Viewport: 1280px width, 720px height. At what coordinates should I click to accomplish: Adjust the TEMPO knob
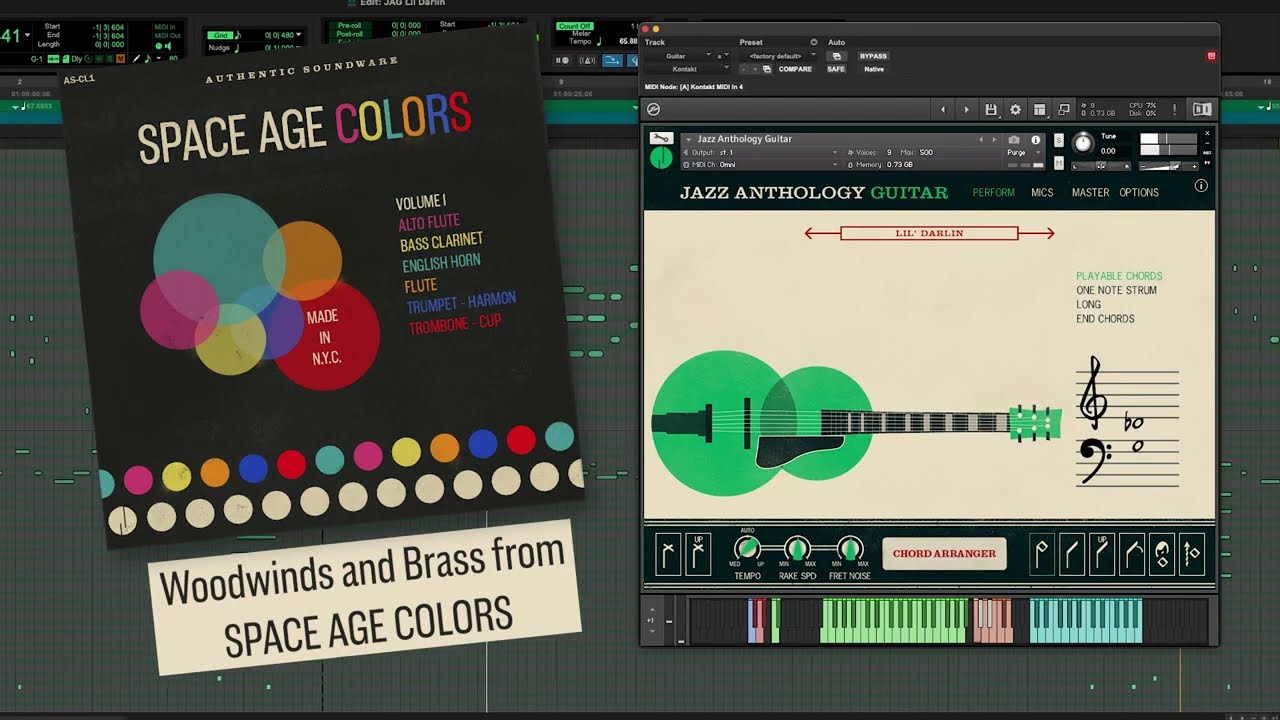tap(747, 548)
